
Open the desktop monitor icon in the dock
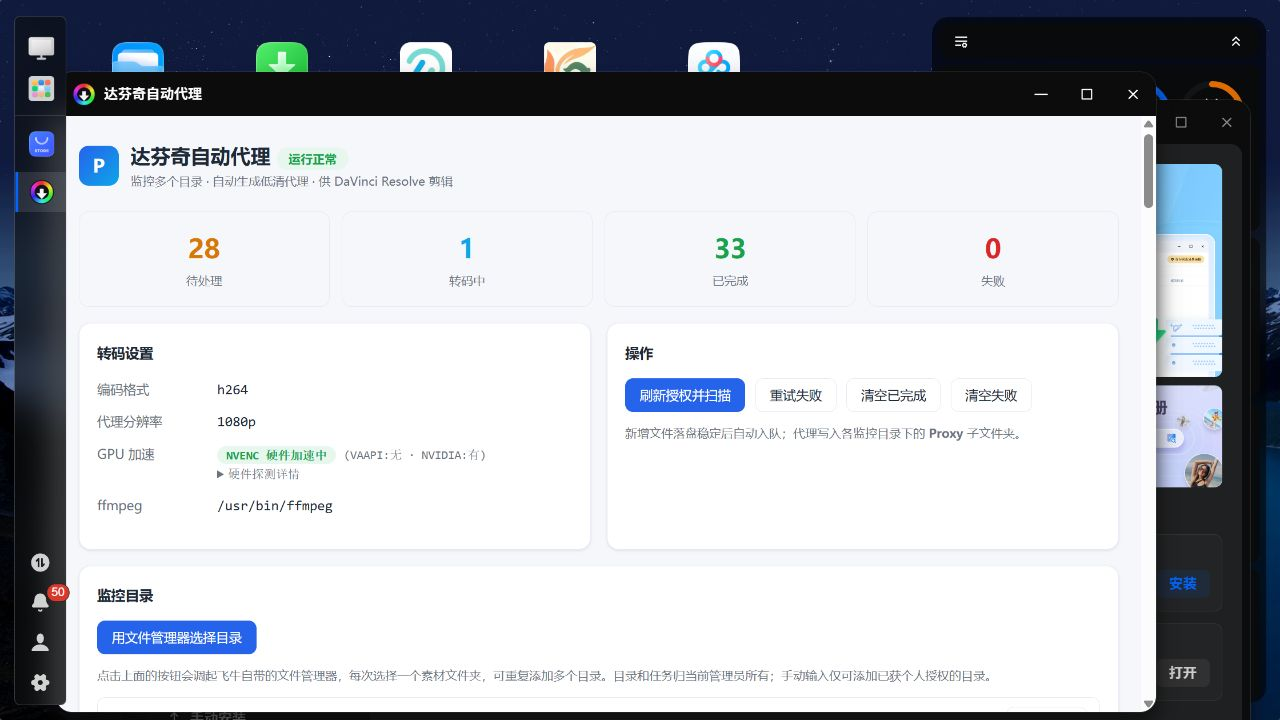click(41, 47)
